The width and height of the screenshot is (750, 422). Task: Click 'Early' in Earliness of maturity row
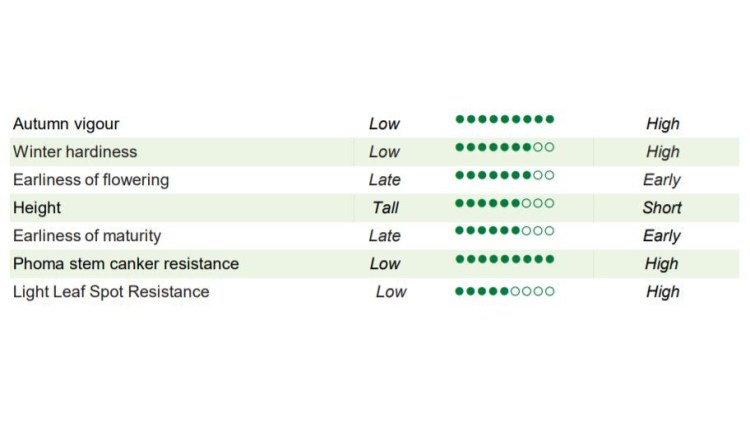pyautogui.click(x=662, y=236)
